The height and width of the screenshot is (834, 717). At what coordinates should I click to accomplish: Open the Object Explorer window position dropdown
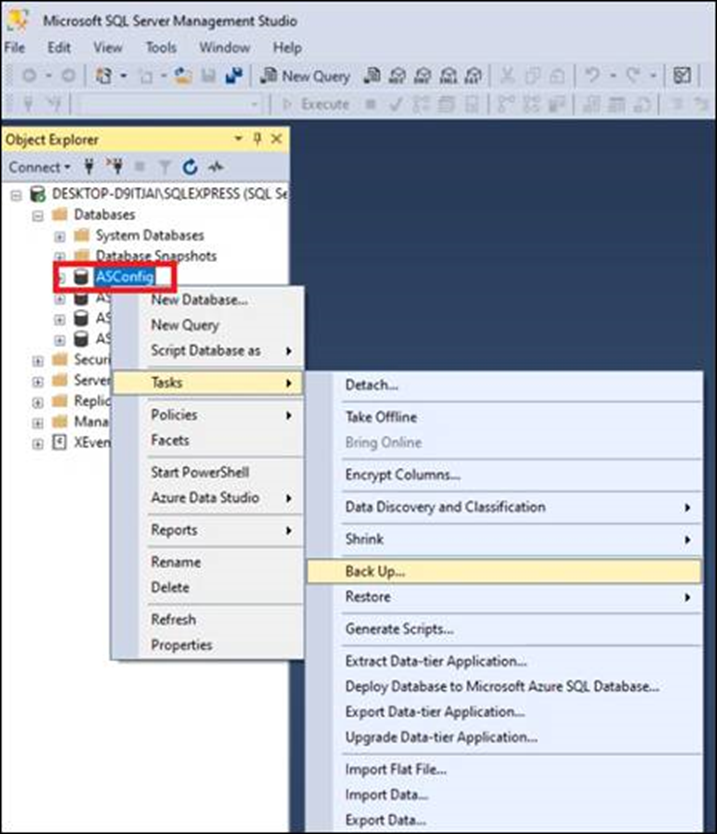point(238,139)
